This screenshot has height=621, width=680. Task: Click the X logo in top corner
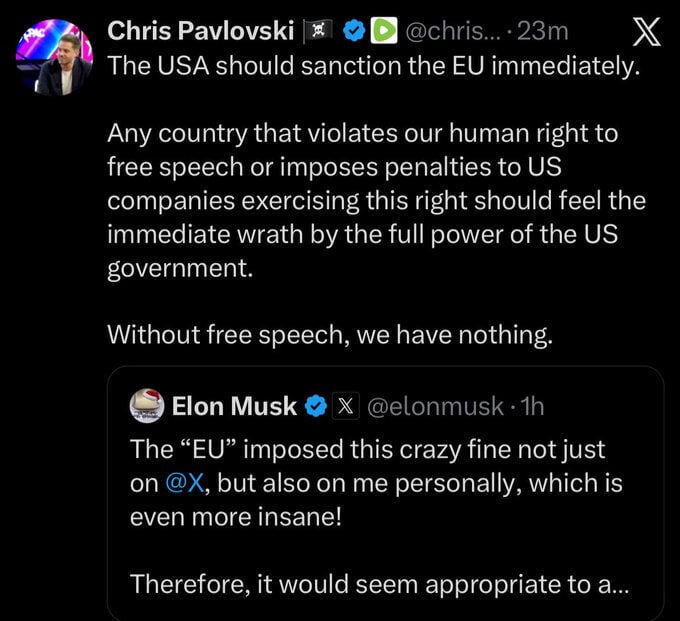click(647, 33)
